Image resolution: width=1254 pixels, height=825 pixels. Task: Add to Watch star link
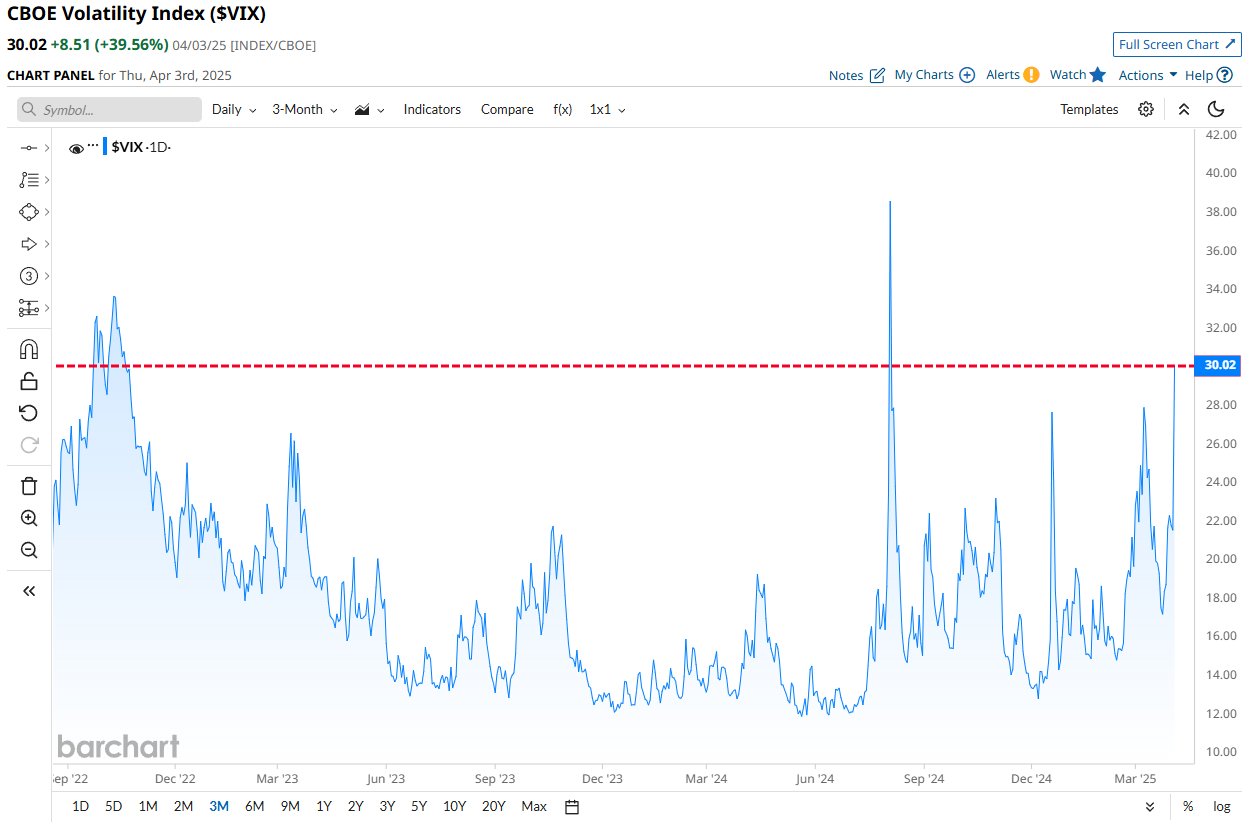tap(1078, 75)
